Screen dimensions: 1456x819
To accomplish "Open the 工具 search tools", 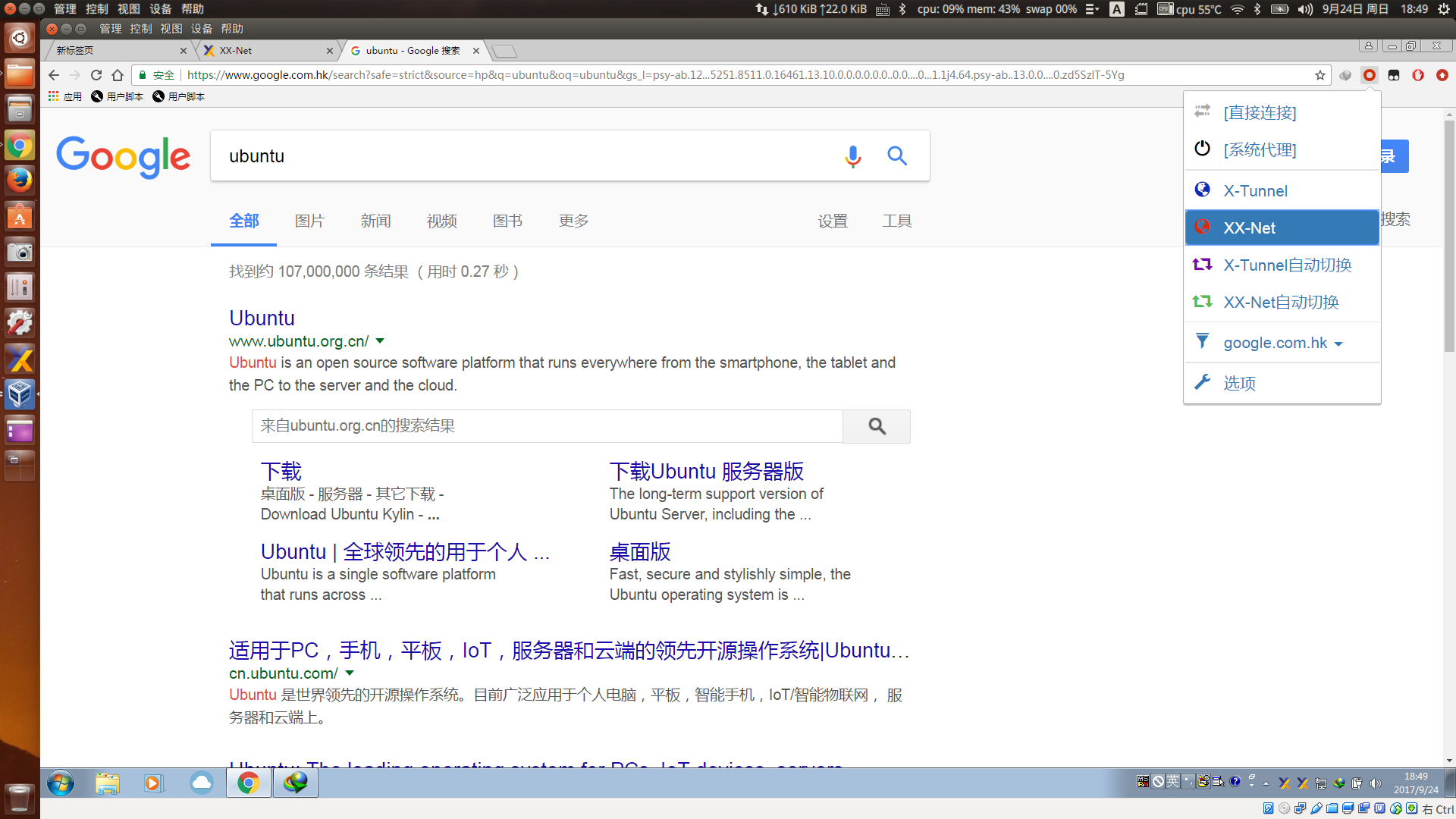I will tap(897, 221).
